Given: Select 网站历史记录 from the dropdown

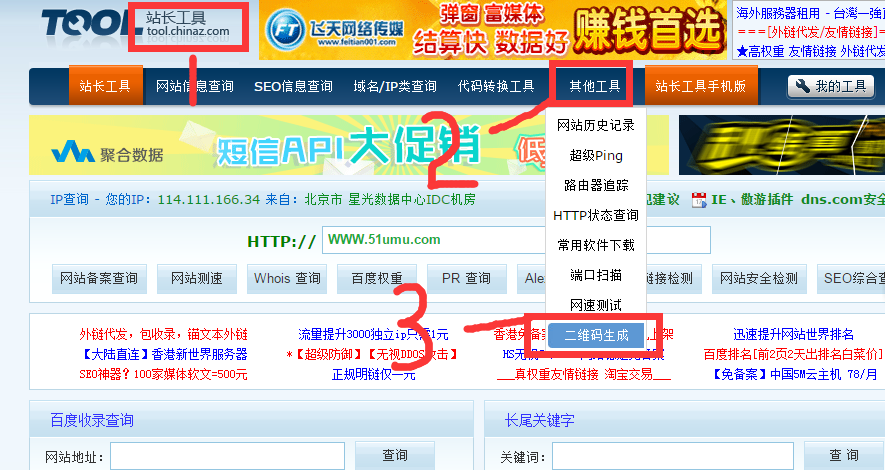Looking at the screenshot, I should point(595,125).
